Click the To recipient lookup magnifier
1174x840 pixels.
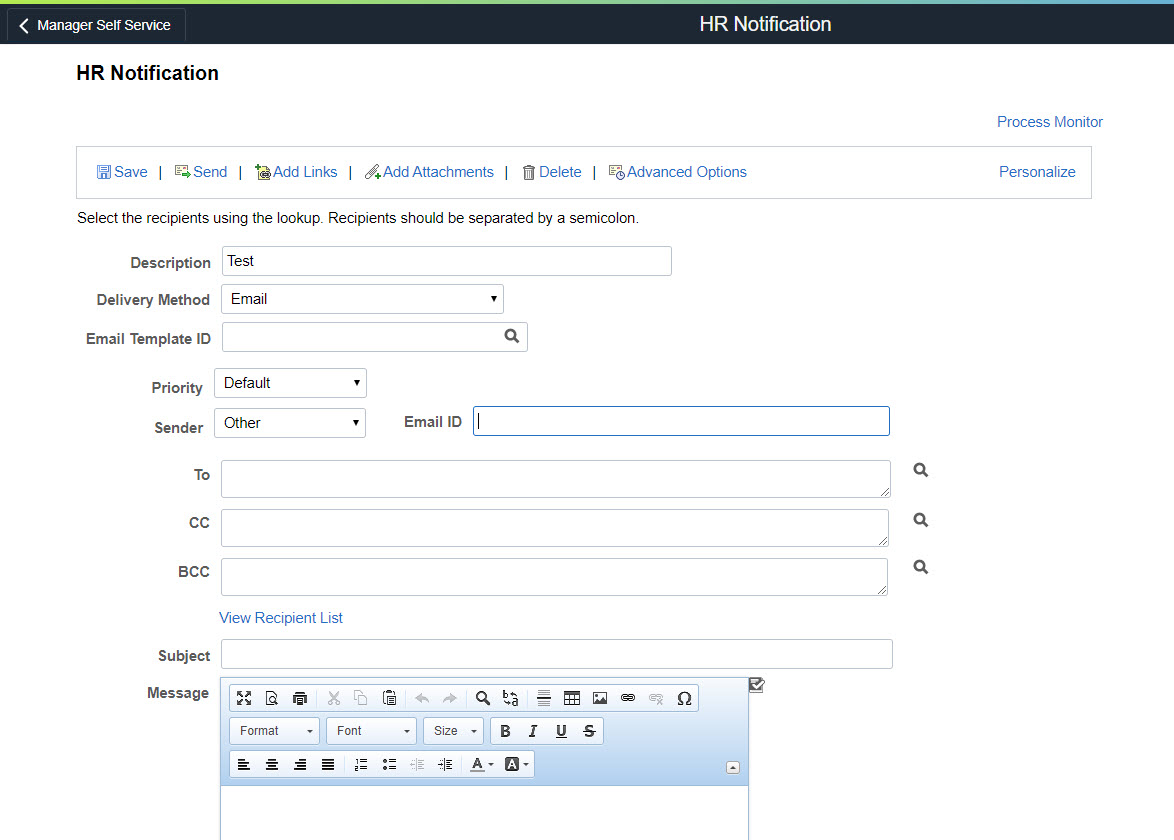pyautogui.click(x=921, y=470)
